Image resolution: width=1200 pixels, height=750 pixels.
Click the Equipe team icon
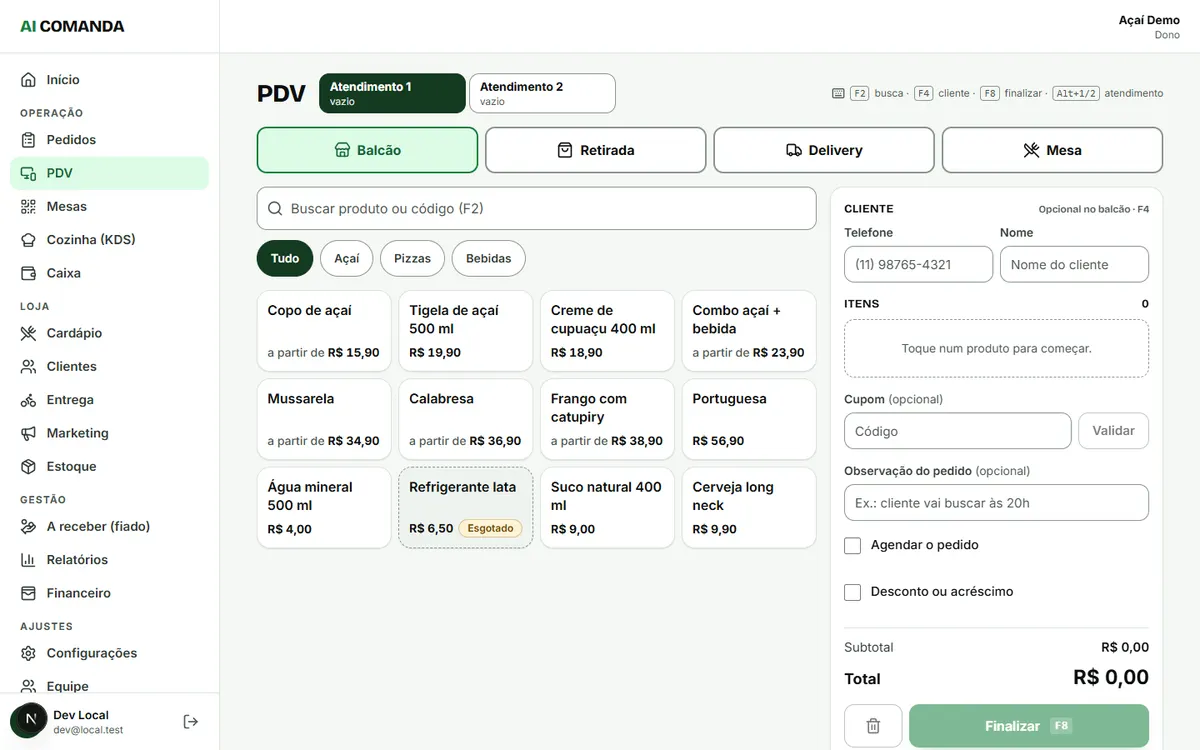point(28,686)
